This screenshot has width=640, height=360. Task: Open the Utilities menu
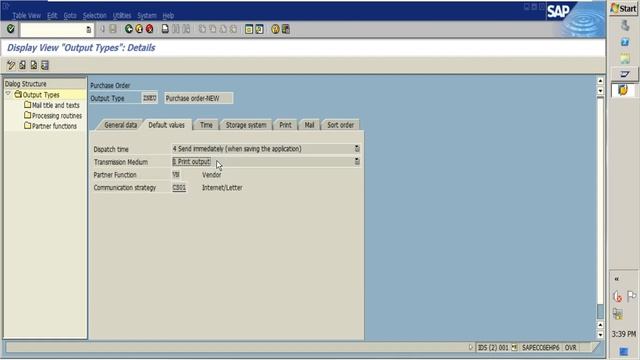coord(122,16)
